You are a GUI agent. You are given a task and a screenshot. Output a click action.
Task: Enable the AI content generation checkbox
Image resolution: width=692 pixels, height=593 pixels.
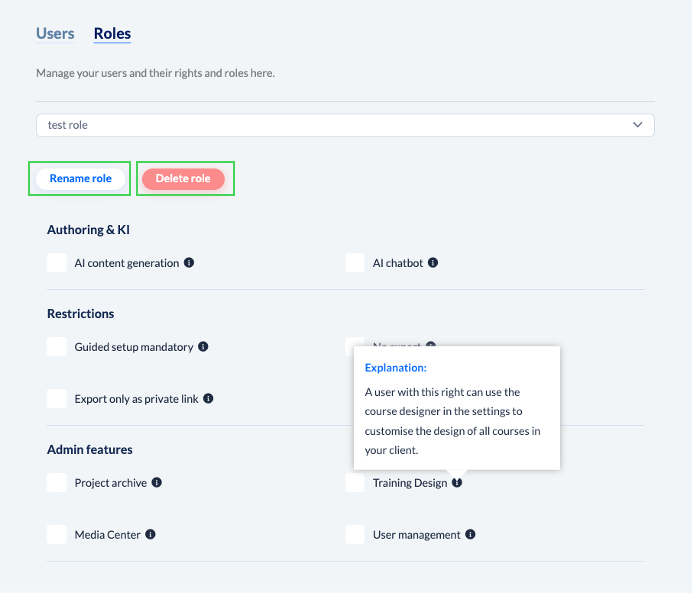click(x=57, y=263)
